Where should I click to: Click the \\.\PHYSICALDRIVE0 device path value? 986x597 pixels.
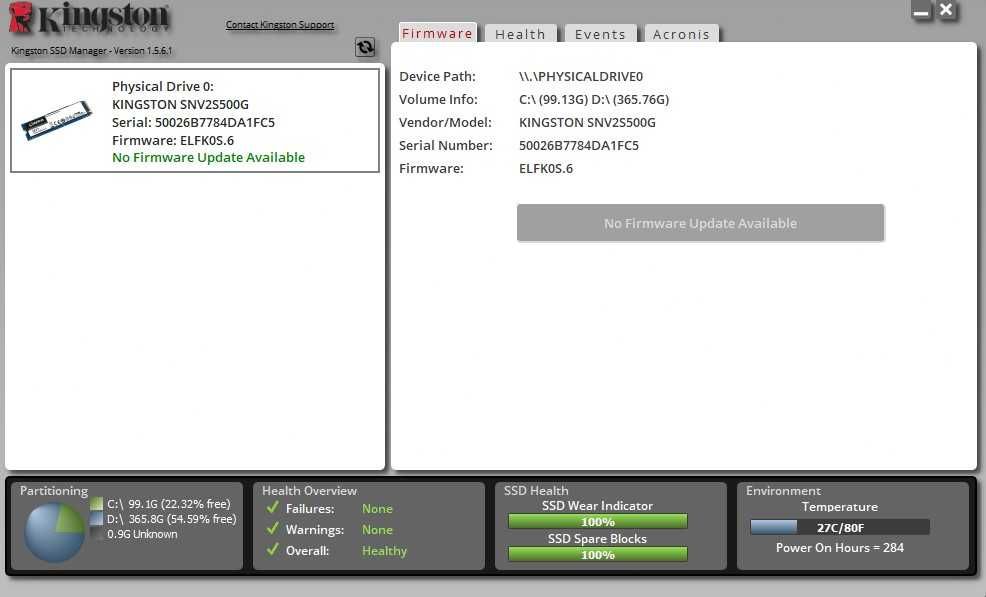point(581,77)
